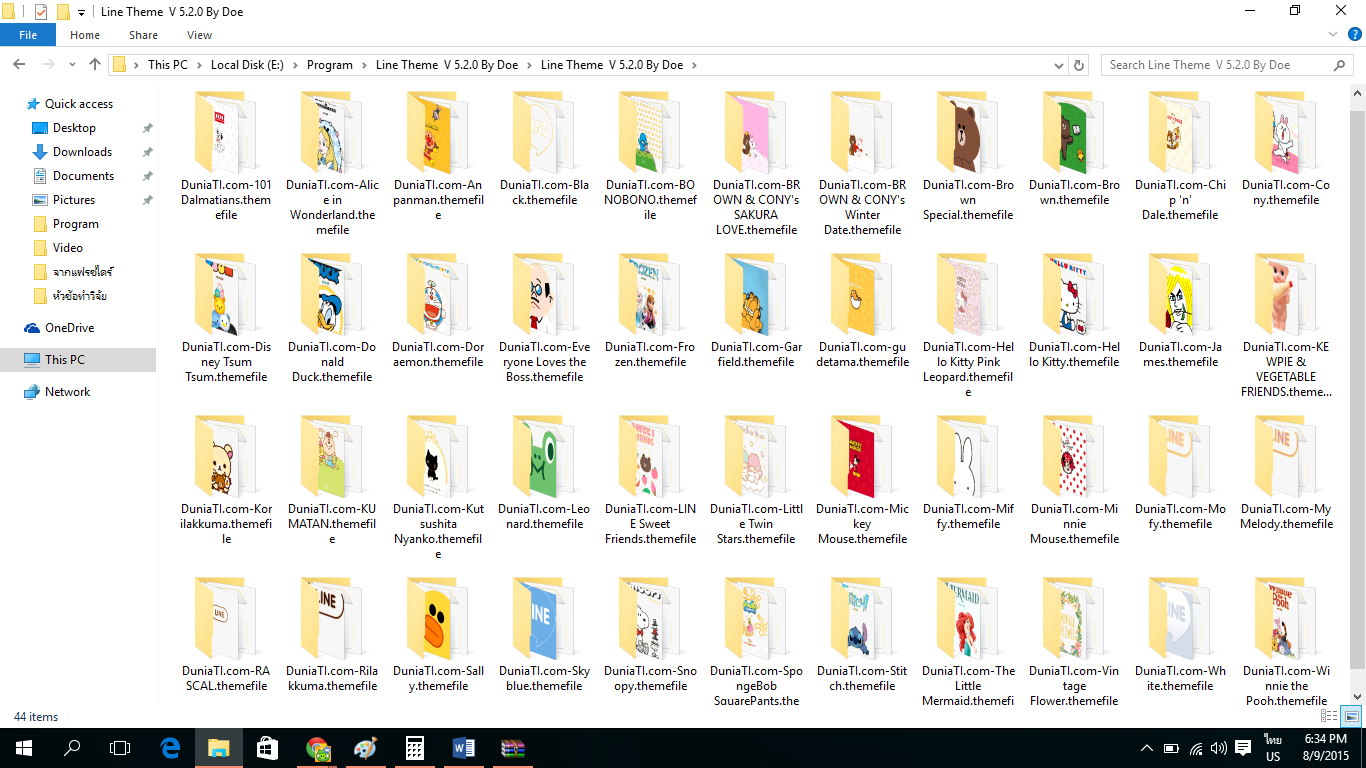Open Calculator from the taskbar
The height and width of the screenshot is (768, 1366).
point(415,748)
